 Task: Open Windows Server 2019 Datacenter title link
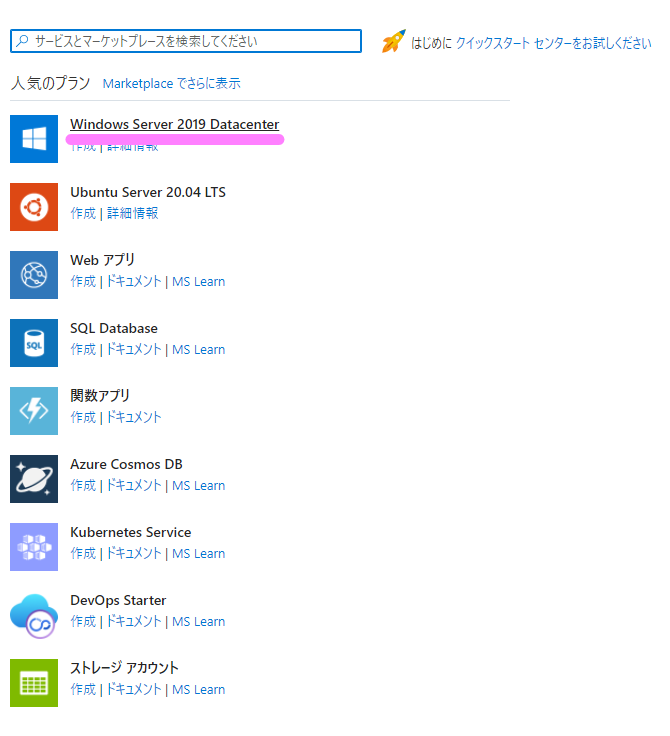175,124
